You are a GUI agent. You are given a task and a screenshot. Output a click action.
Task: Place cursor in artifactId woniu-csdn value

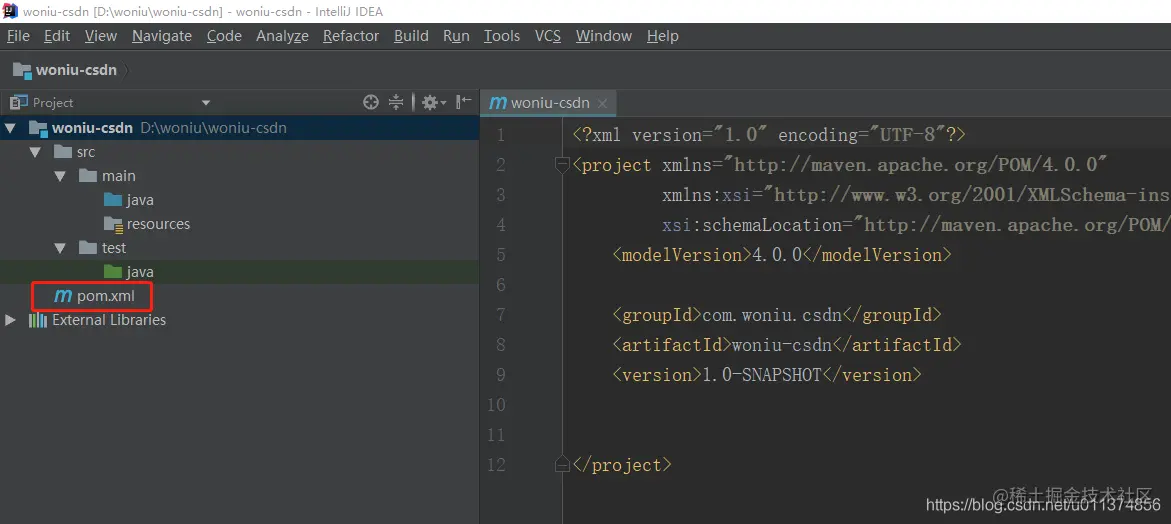[782, 345]
